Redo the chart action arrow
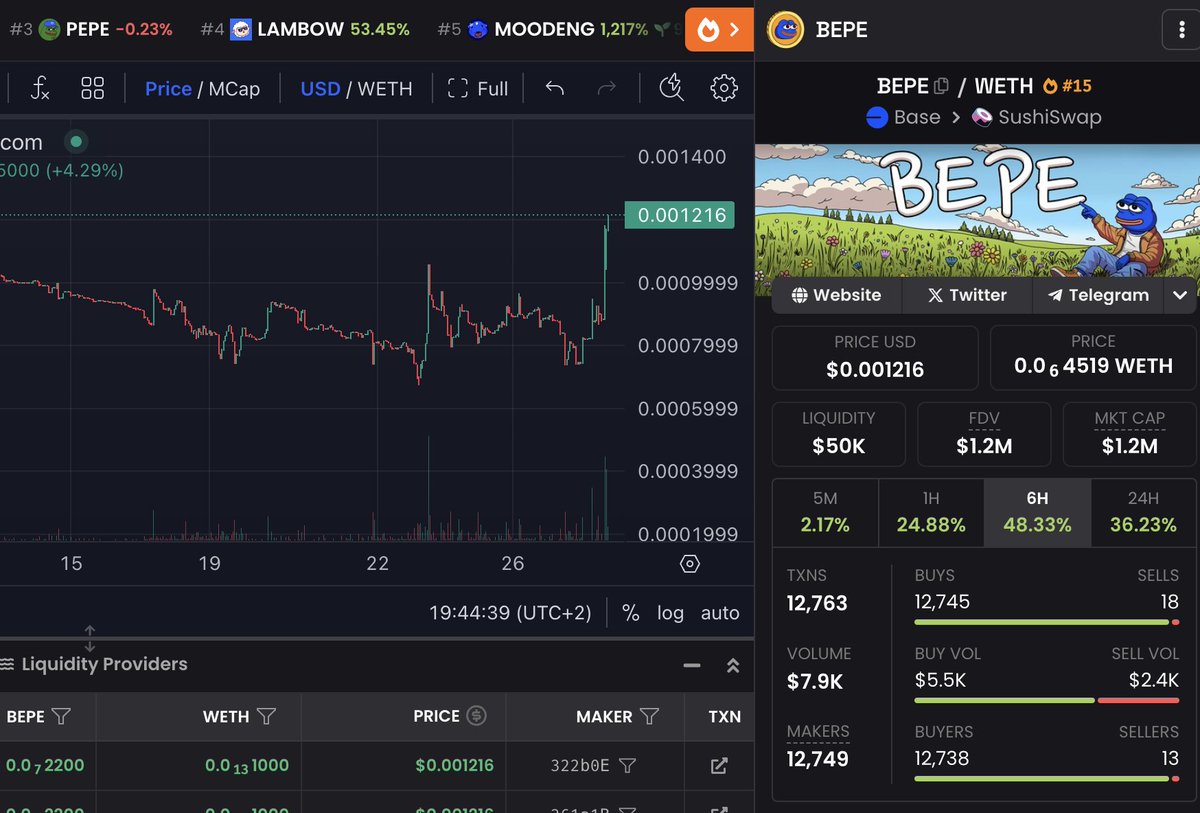1200x813 pixels. pos(606,88)
